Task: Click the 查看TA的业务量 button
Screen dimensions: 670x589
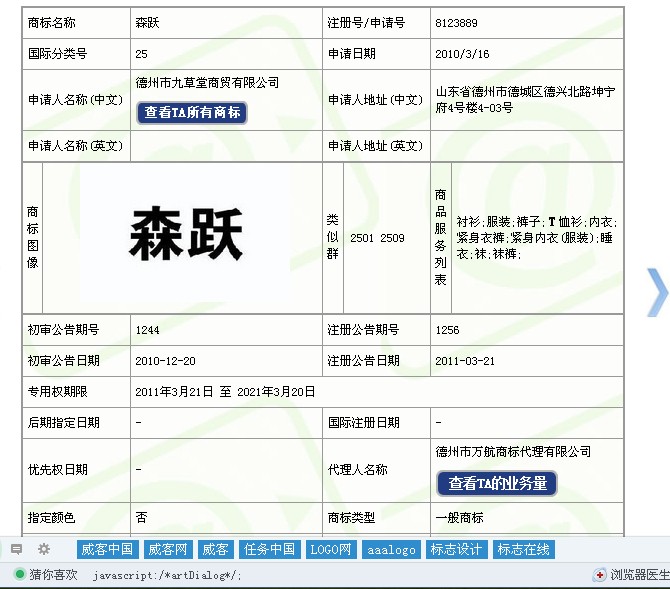Action: (x=497, y=484)
